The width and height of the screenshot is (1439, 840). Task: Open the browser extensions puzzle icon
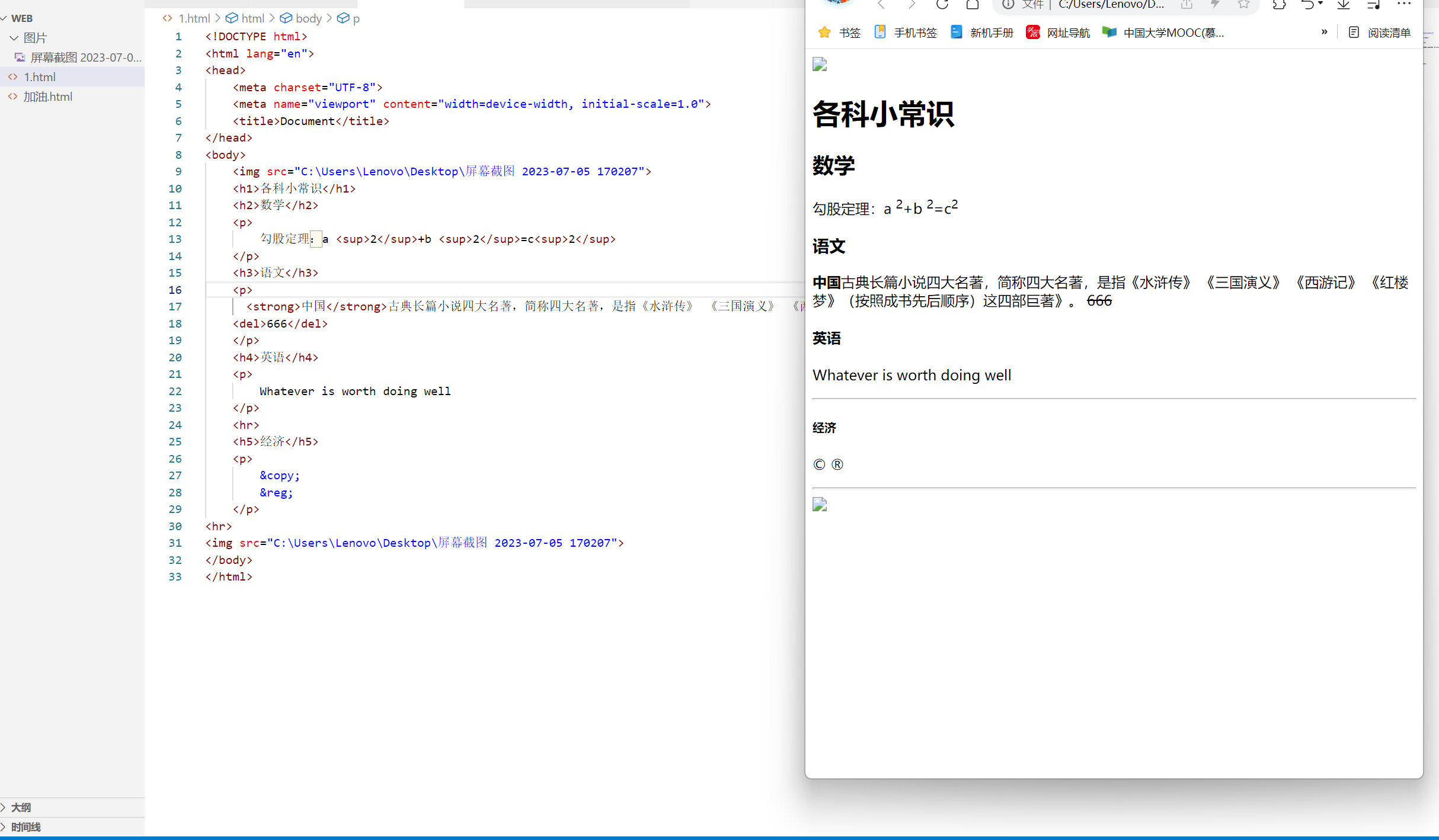pyautogui.click(x=1279, y=5)
